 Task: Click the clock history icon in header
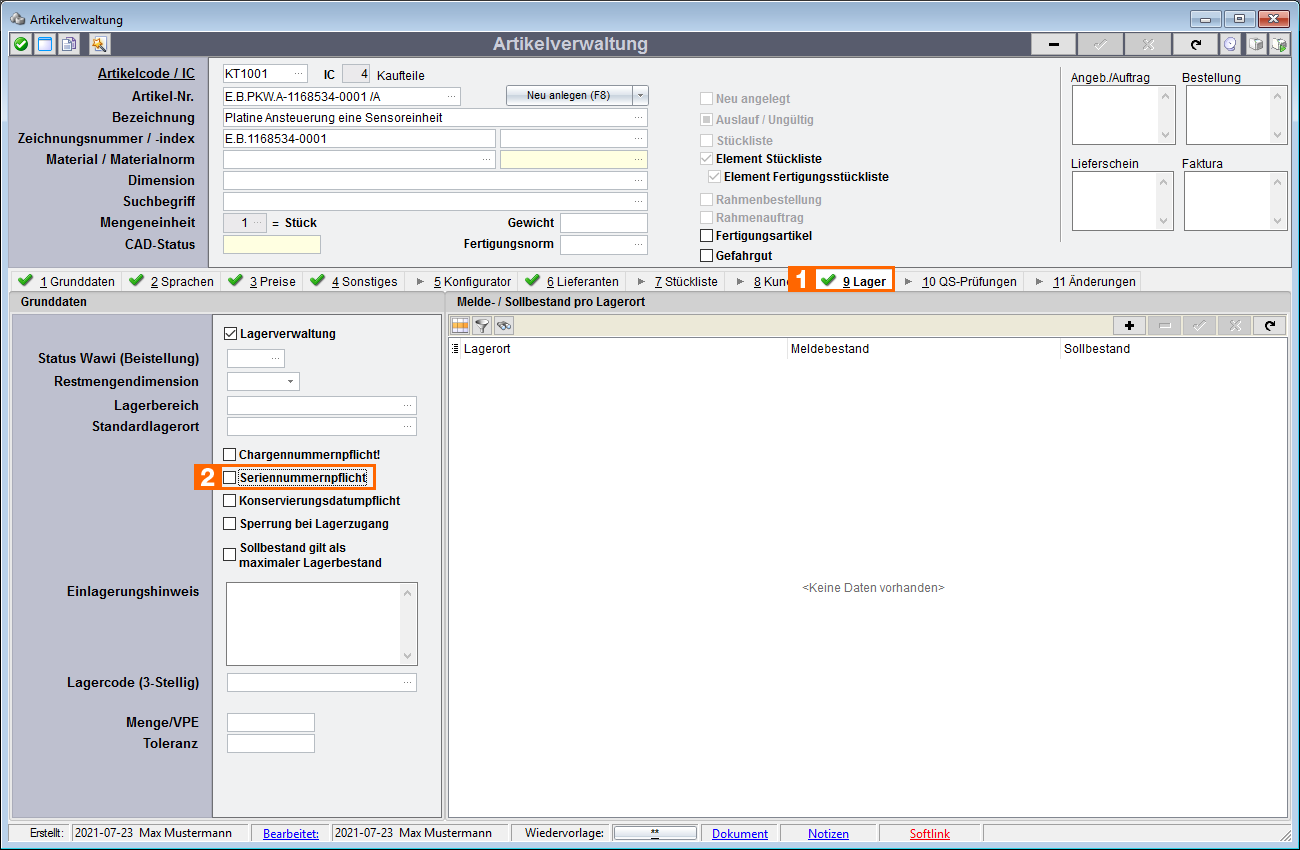pos(1230,44)
